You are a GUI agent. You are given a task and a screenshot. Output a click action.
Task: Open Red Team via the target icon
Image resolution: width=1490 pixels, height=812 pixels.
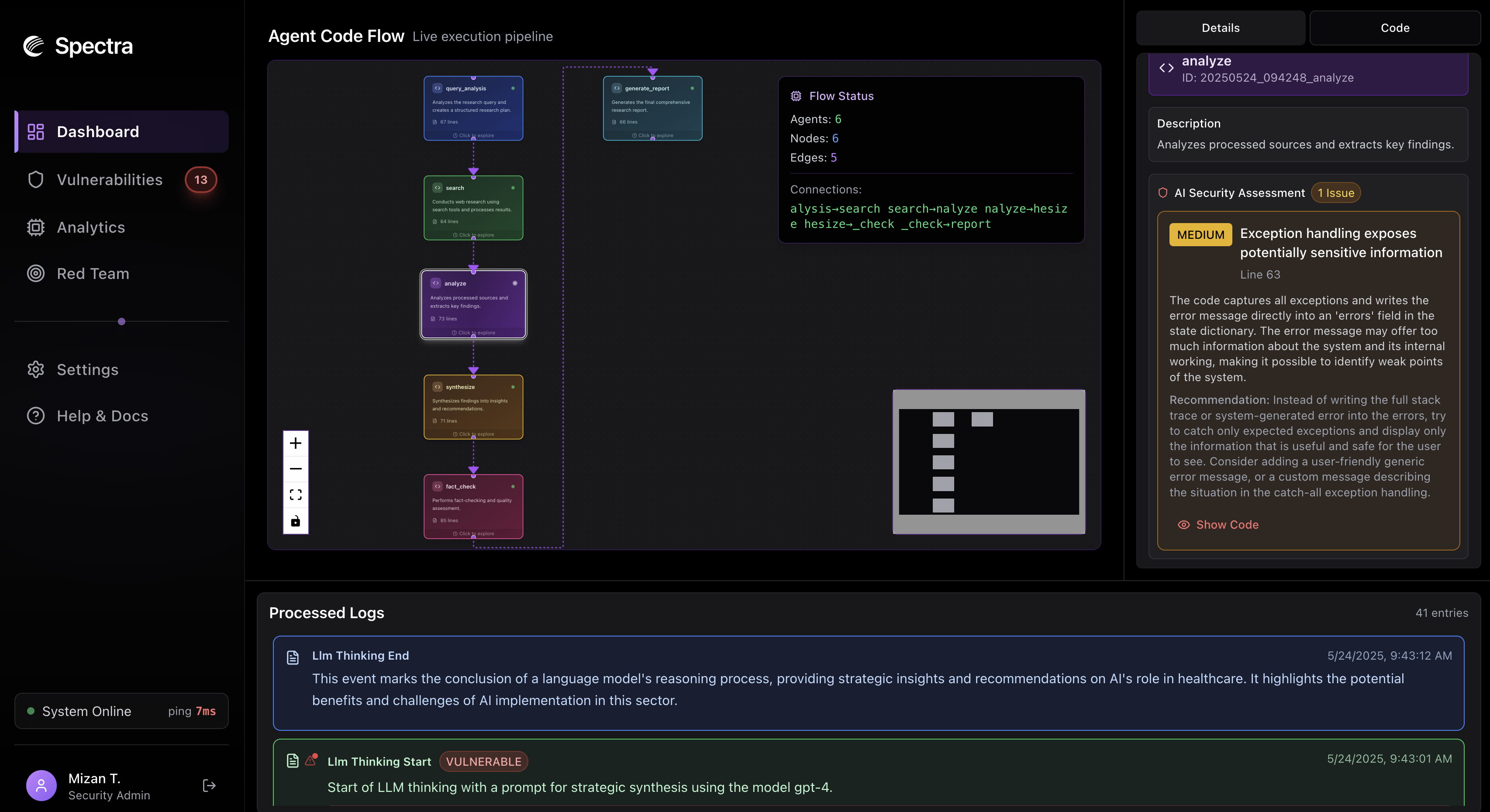click(x=36, y=274)
